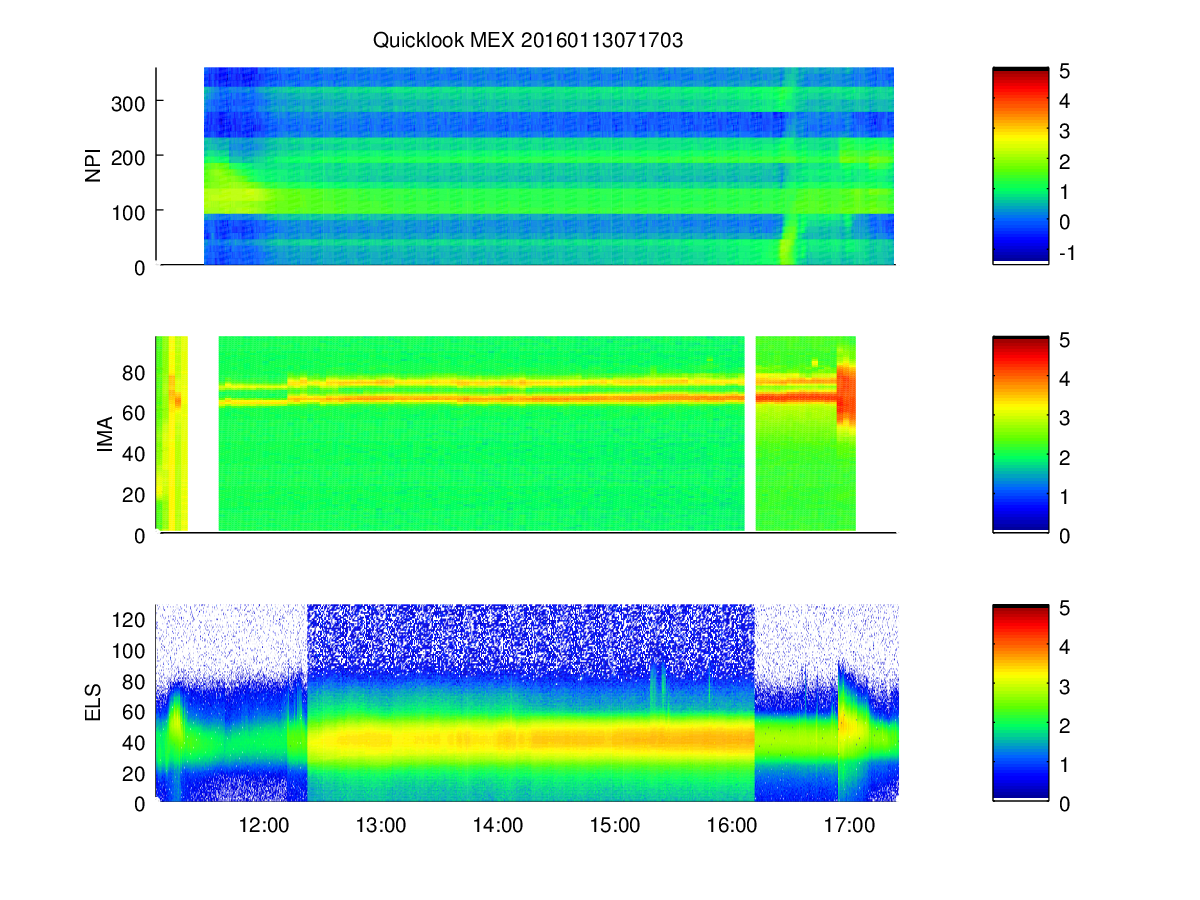The width and height of the screenshot is (1200, 900).
Task: Click the 100 tick on NPI axis
Action: [x=131, y=211]
